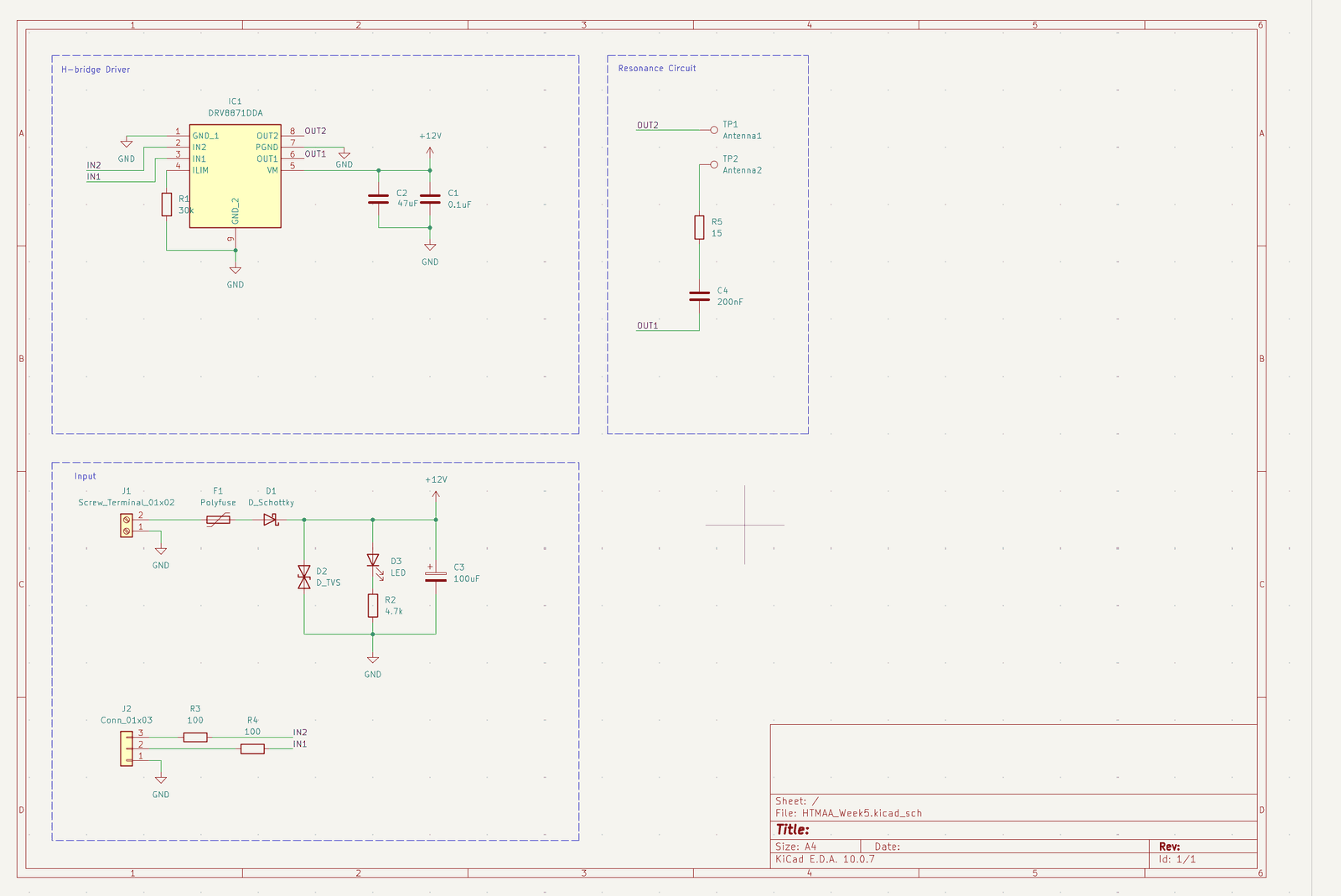Select the +12V power symbol above C1

coord(430,152)
